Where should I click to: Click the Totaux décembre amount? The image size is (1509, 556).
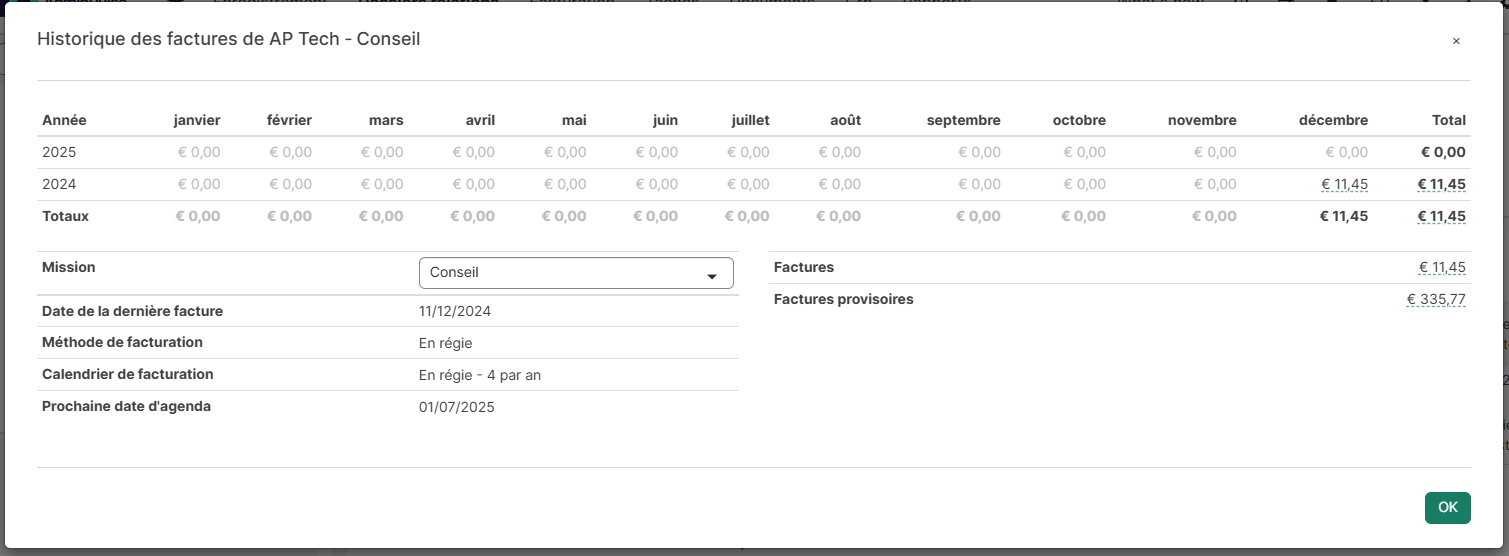click(1344, 216)
